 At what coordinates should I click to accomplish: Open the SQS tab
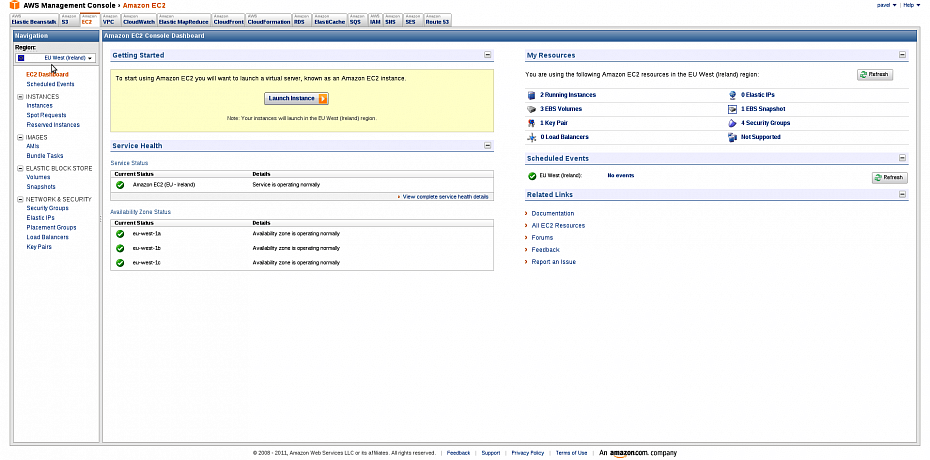[x=357, y=20]
